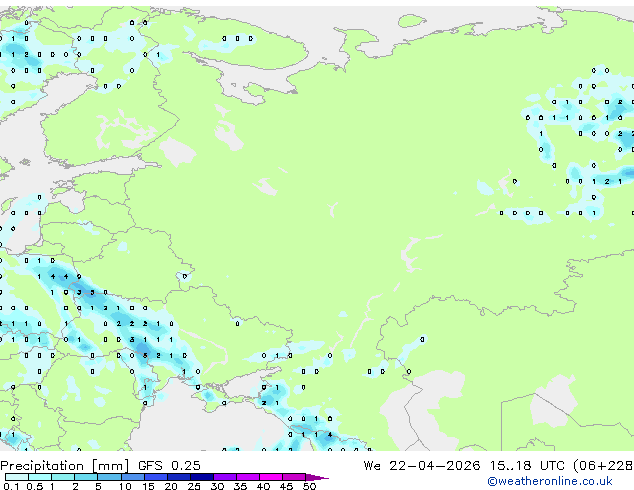Click the 1–2 mm legend color box
Viewport: 634px width, 490px height.
[x=63, y=477]
